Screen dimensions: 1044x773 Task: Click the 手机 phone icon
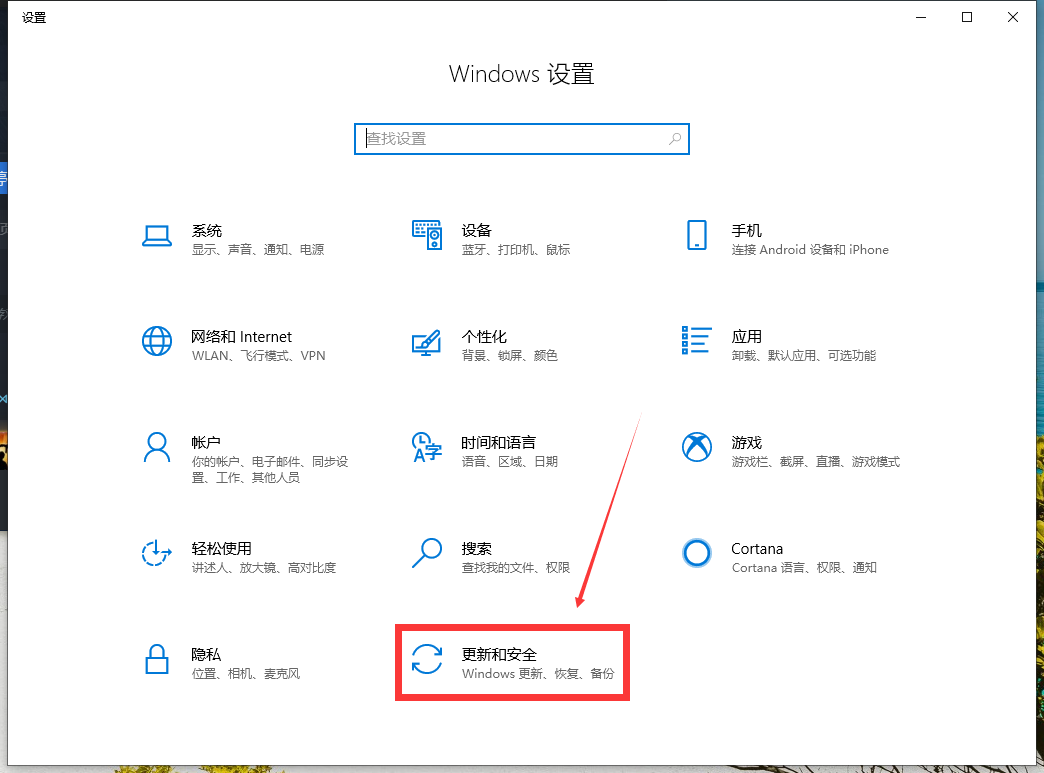696,235
